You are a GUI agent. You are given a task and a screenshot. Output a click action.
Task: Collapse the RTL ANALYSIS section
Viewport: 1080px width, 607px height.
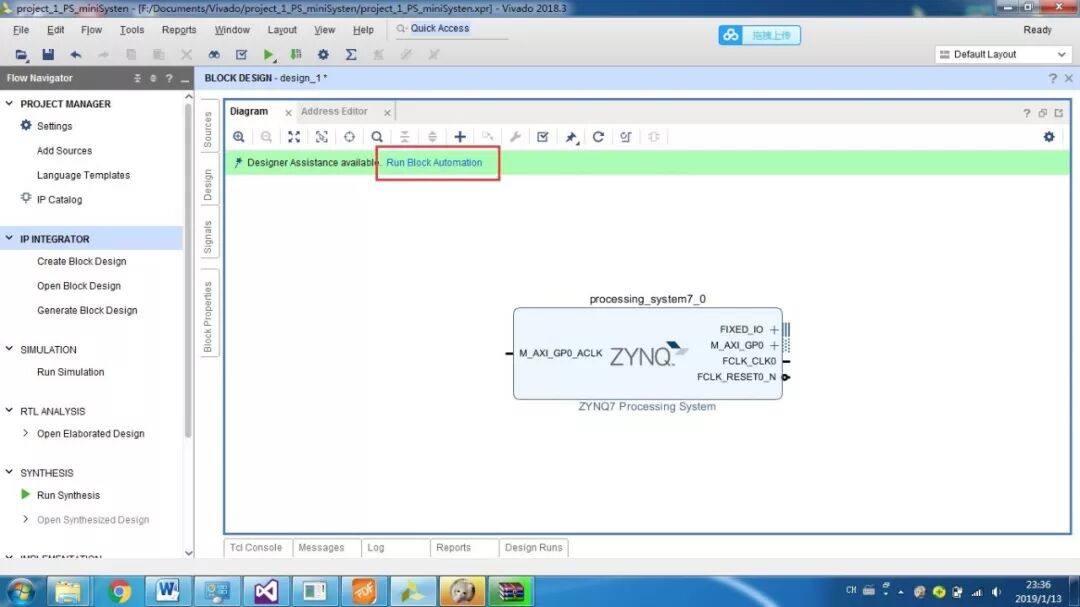9,411
